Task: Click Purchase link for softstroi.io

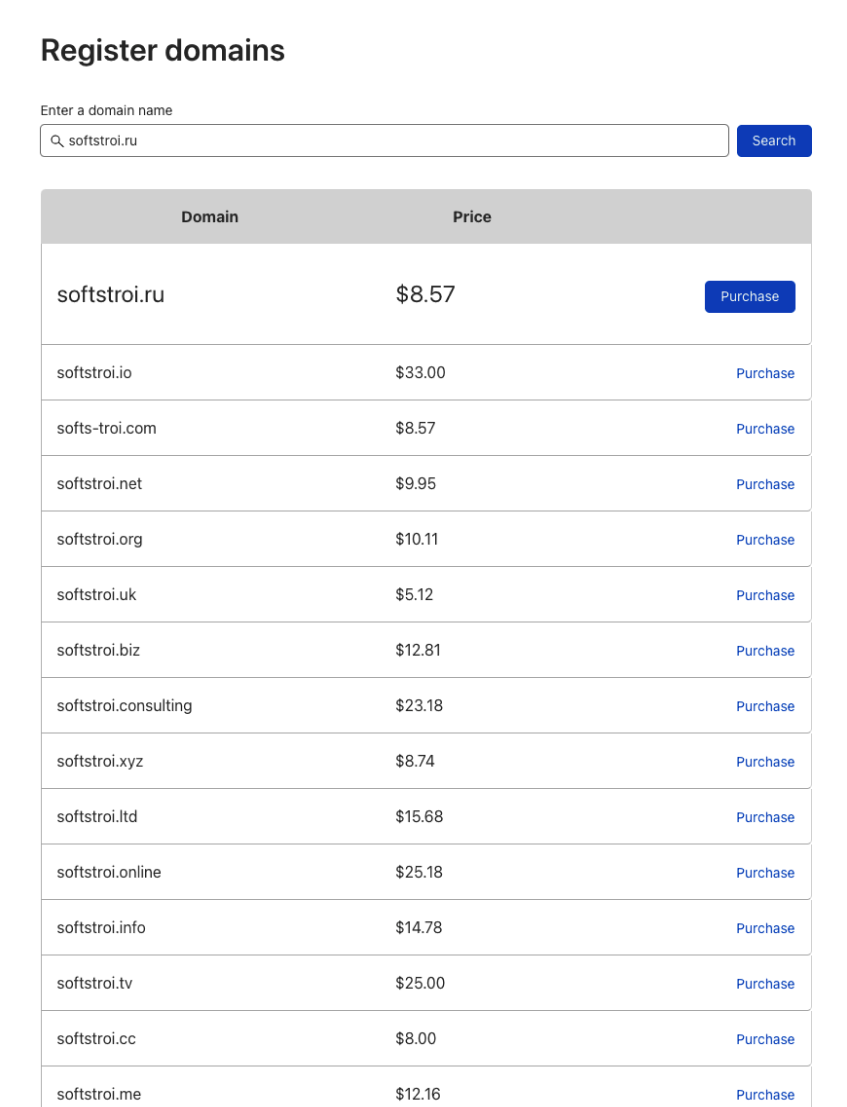Action: point(765,374)
